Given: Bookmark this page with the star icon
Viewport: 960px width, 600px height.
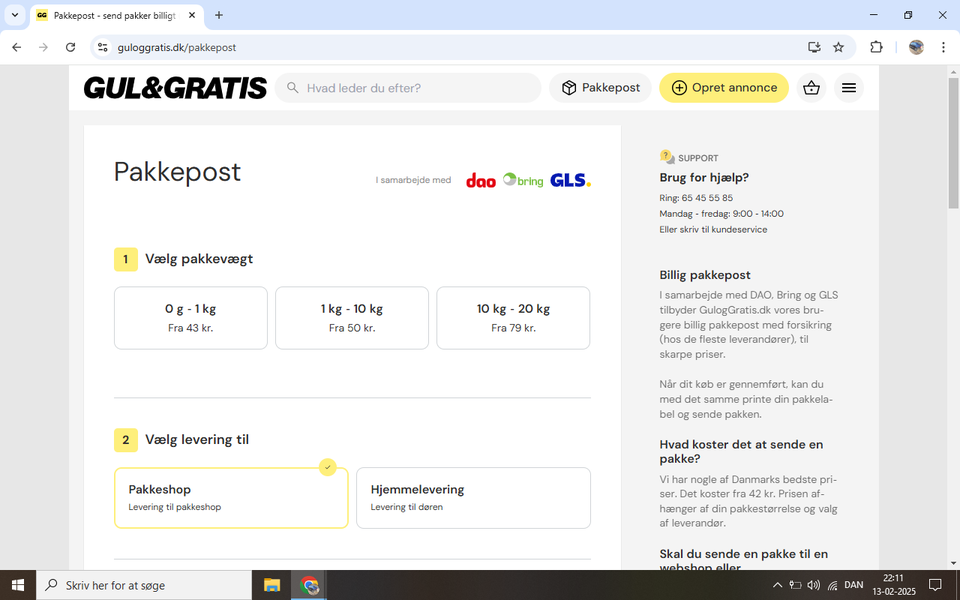Looking at the screenshot, I should click(839, 47).
